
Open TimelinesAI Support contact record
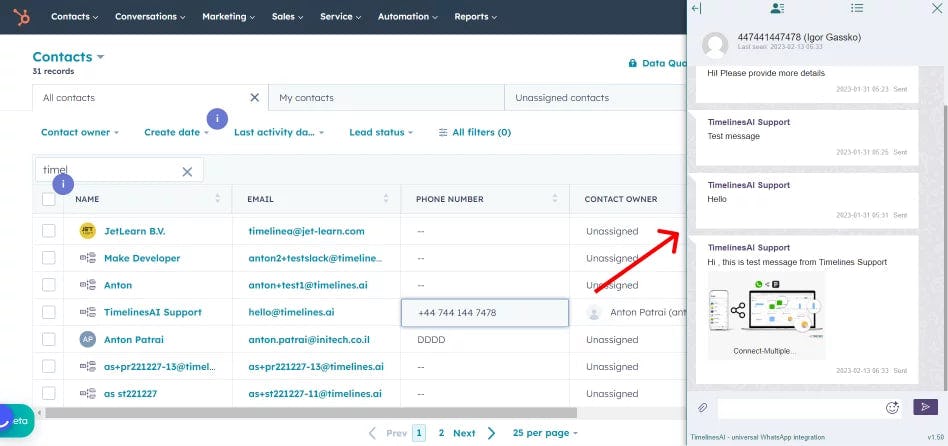click(x=152, y=312)
